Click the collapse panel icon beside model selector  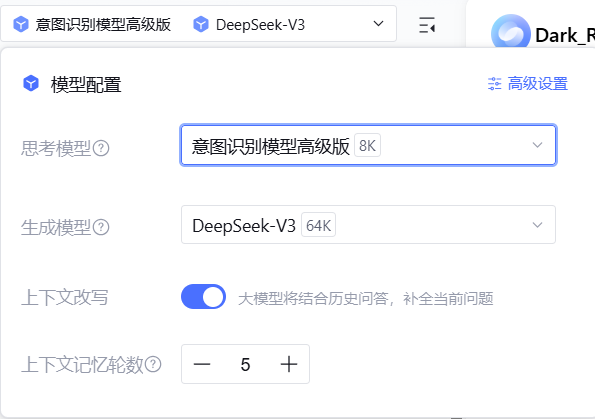tap(427, 25)
